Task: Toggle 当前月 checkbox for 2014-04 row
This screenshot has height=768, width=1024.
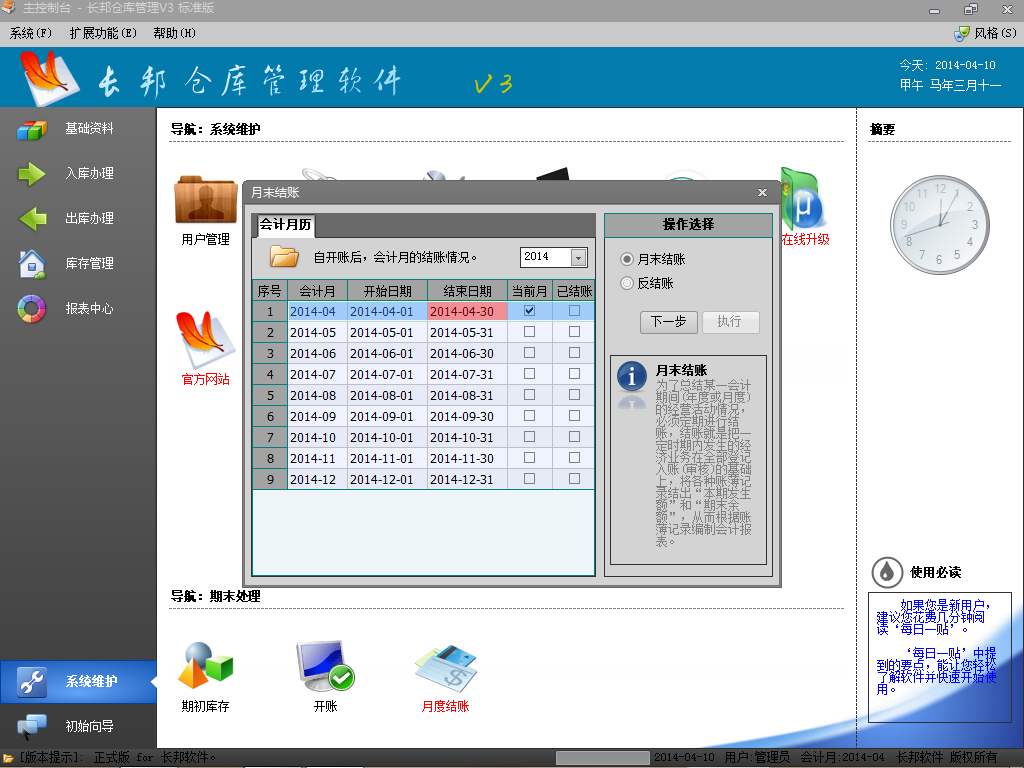Action: [530, 311]
